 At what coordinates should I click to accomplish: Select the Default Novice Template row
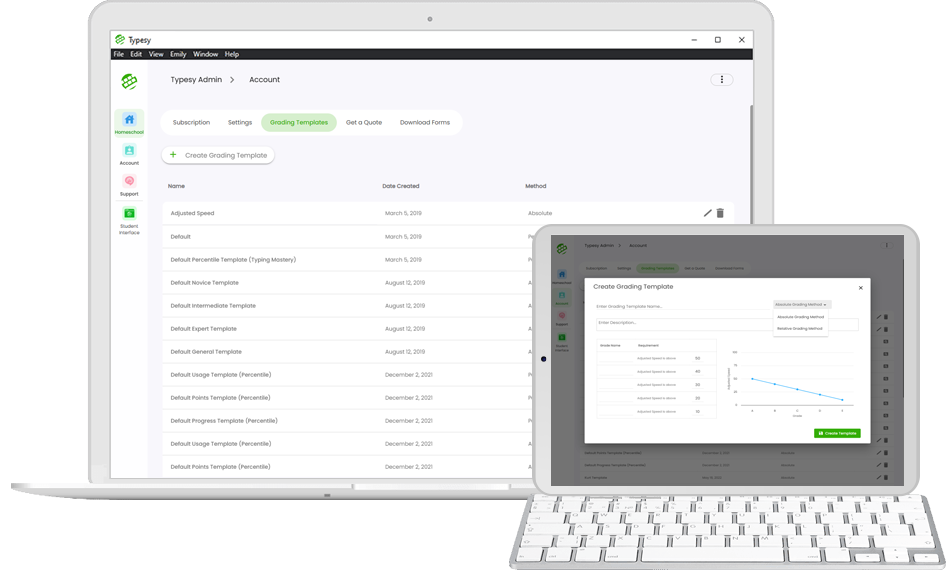pos(347,282)
